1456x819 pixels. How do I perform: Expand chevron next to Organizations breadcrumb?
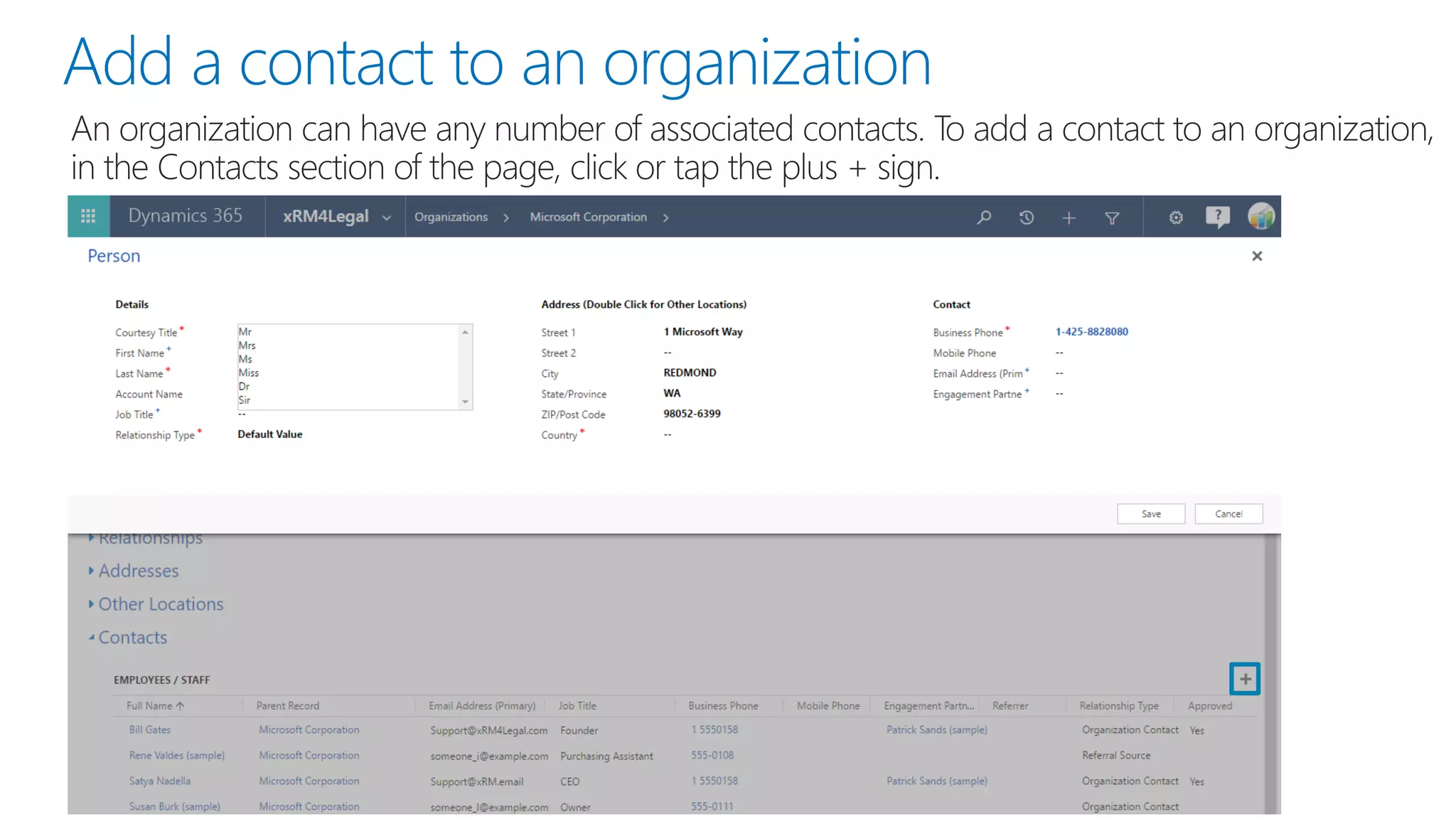[506, 218]
